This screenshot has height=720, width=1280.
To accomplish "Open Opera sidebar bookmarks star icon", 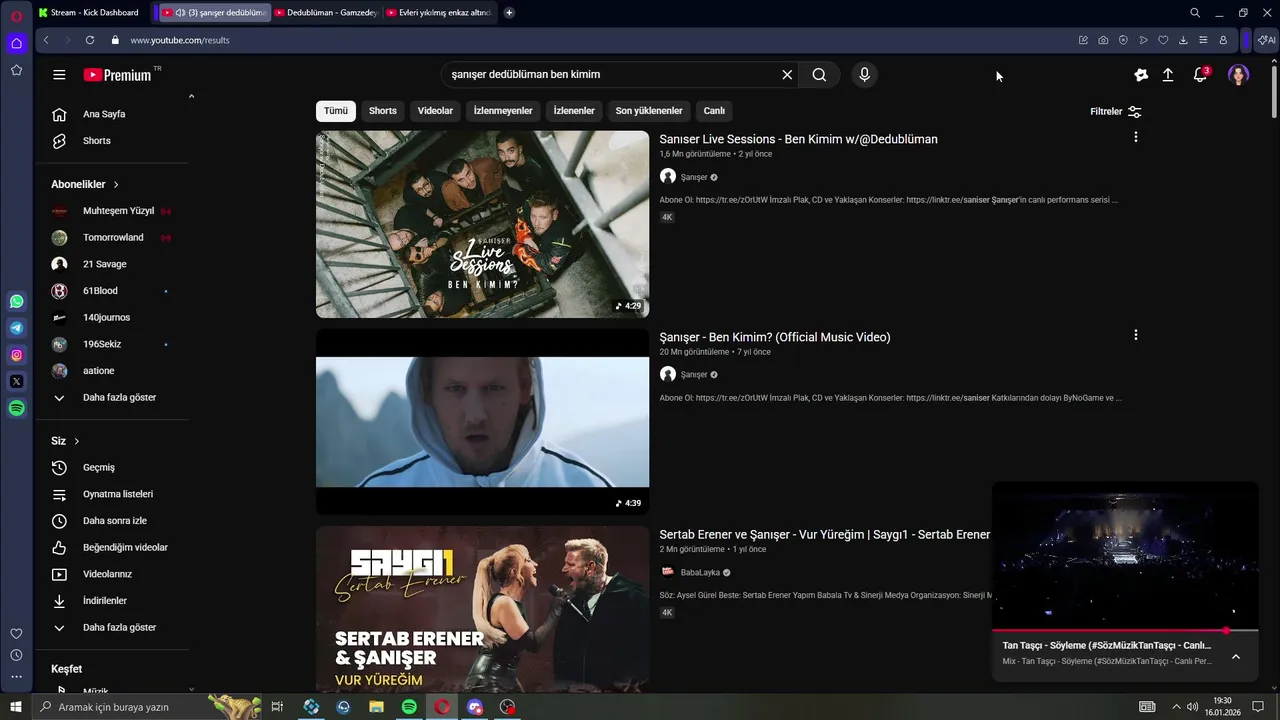I will (16, 70).
